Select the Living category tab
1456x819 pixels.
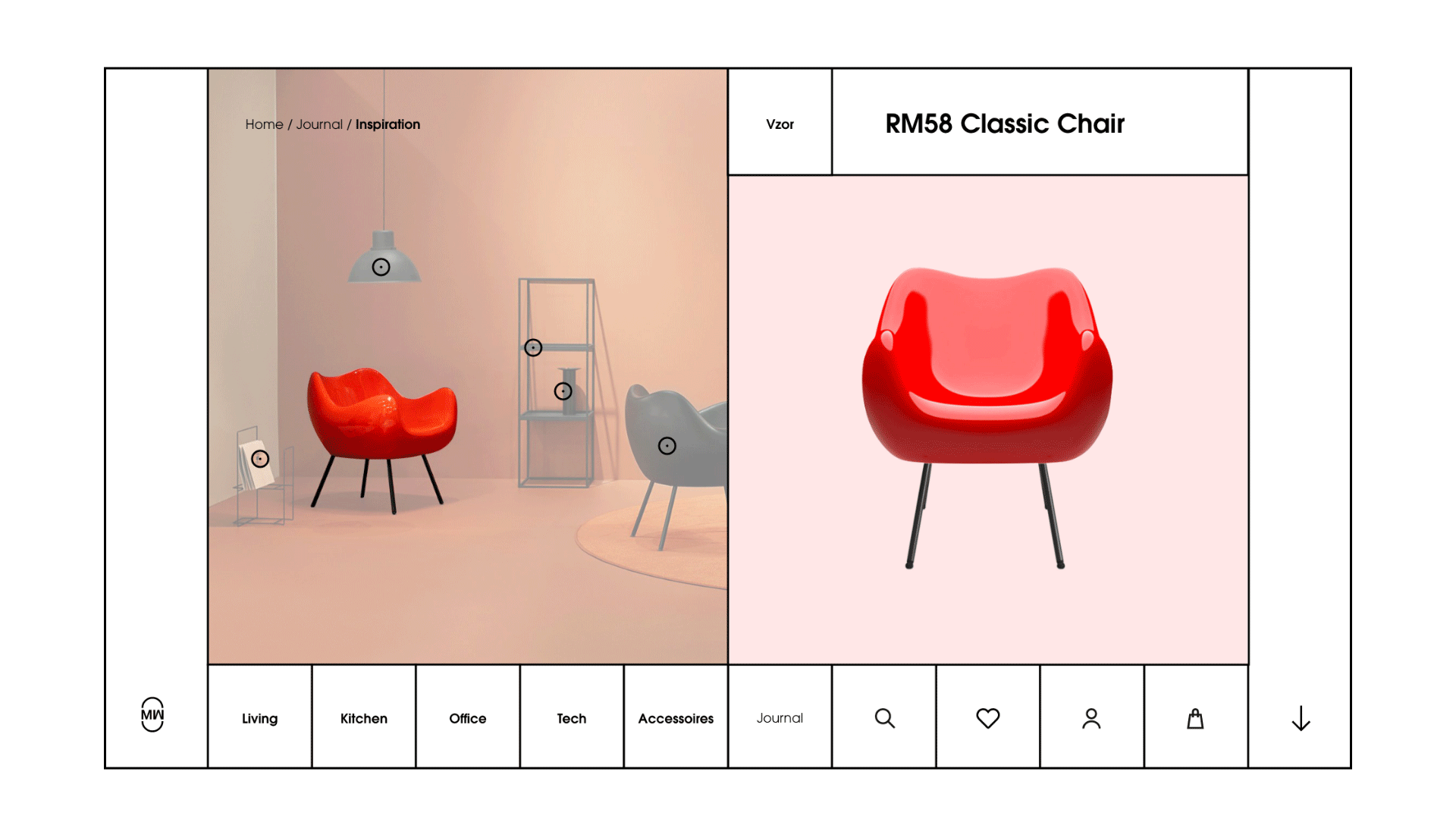click(259, 718)
